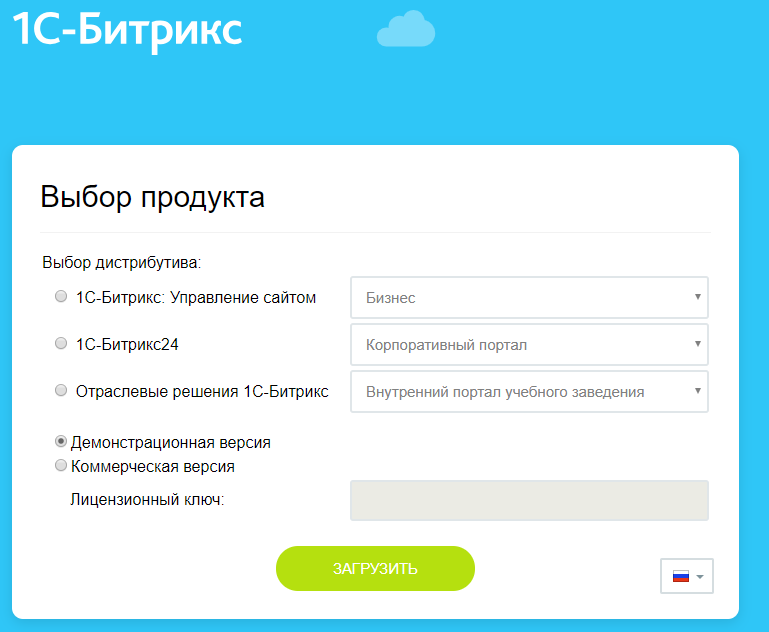
Task: Click the Выбор продукта heading
Action: tap(153, 197)
